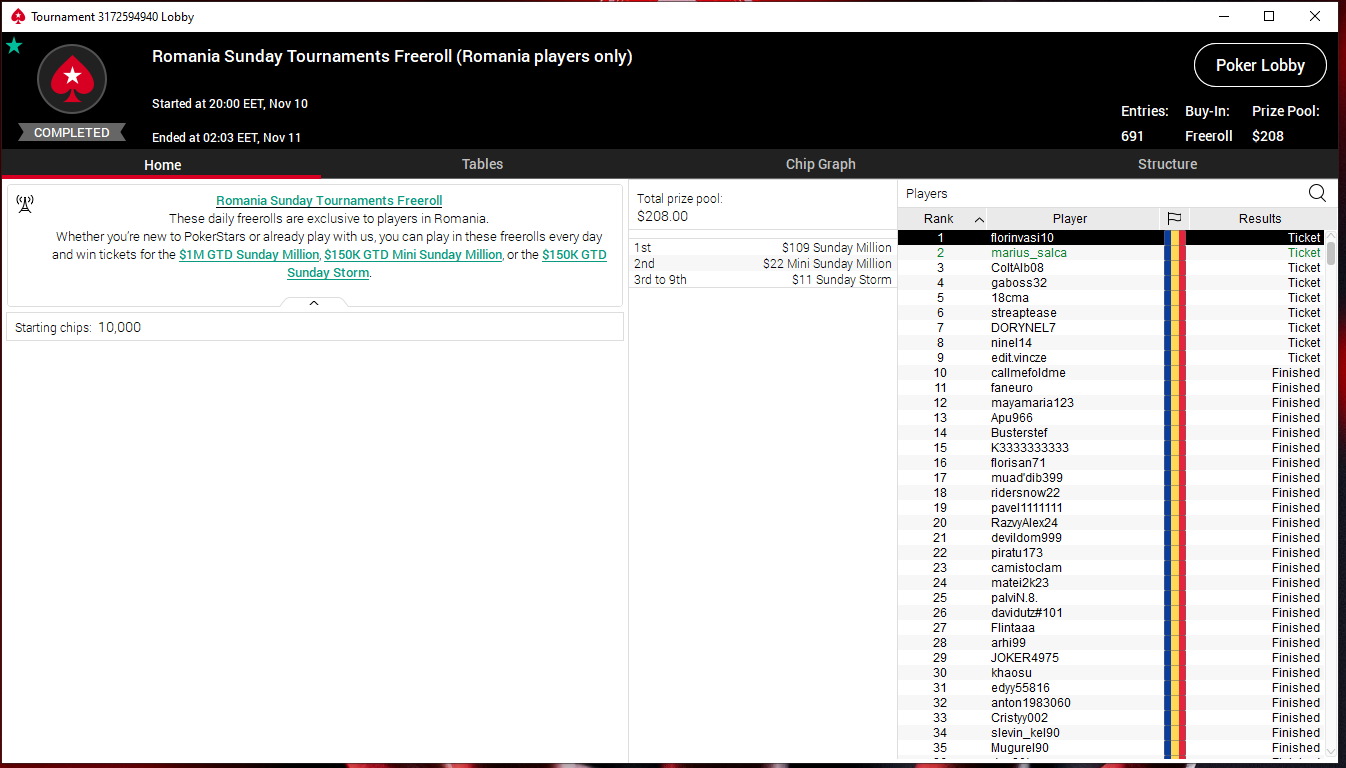Open the Chip Graph tab
The width and height of the screenshot is (1346, 768).
pyautogui.click(x=820, y=164)
